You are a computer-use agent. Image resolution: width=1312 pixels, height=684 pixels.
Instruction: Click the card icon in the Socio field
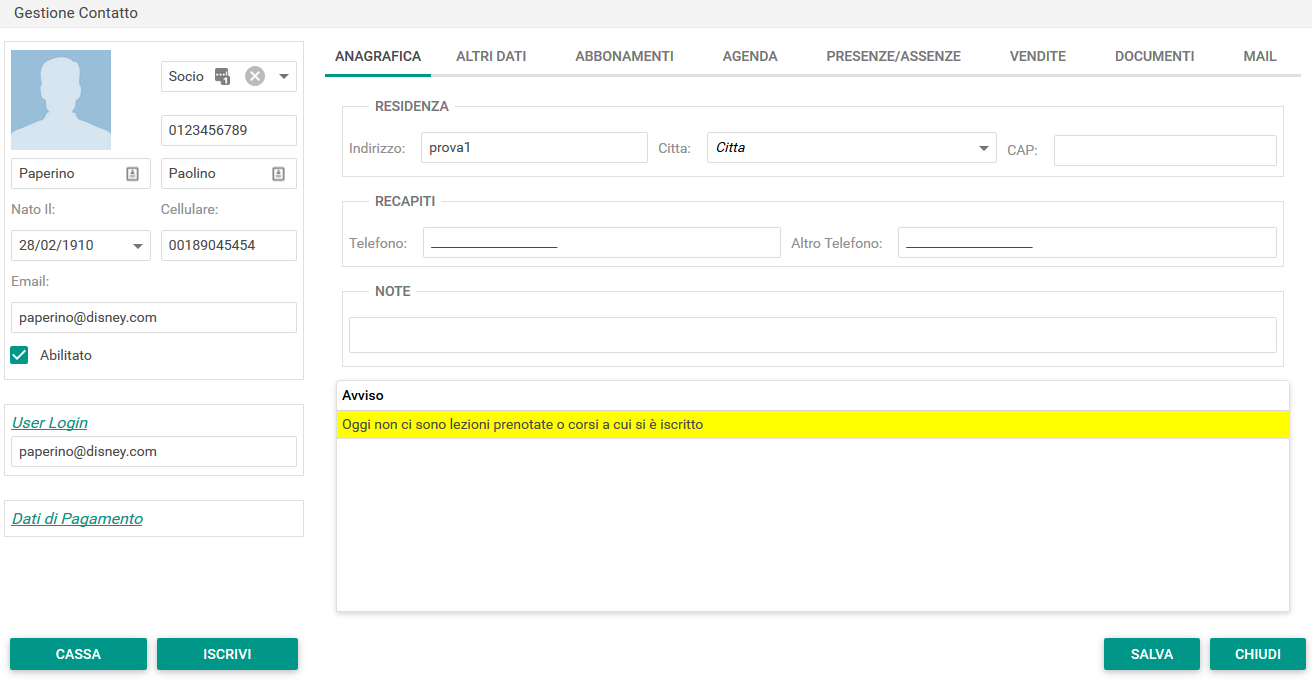coord(223,76)
